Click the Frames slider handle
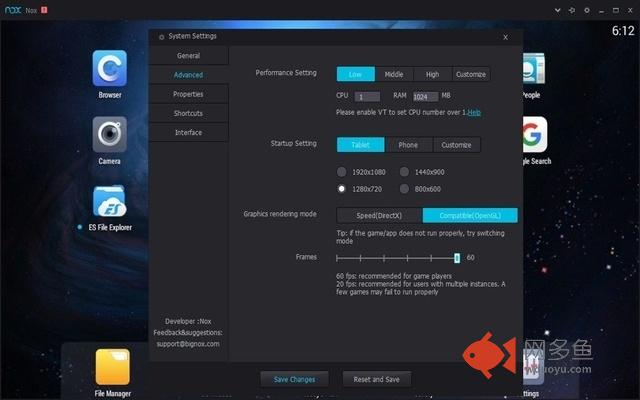This screenshot has height=400, width=640. click(x=457, y=258)
